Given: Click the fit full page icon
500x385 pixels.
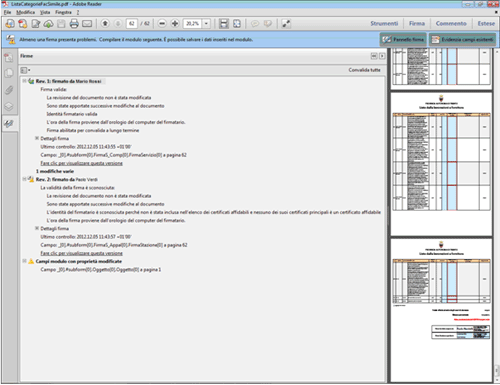Looking at the screenshot, I should pos(237,24).
